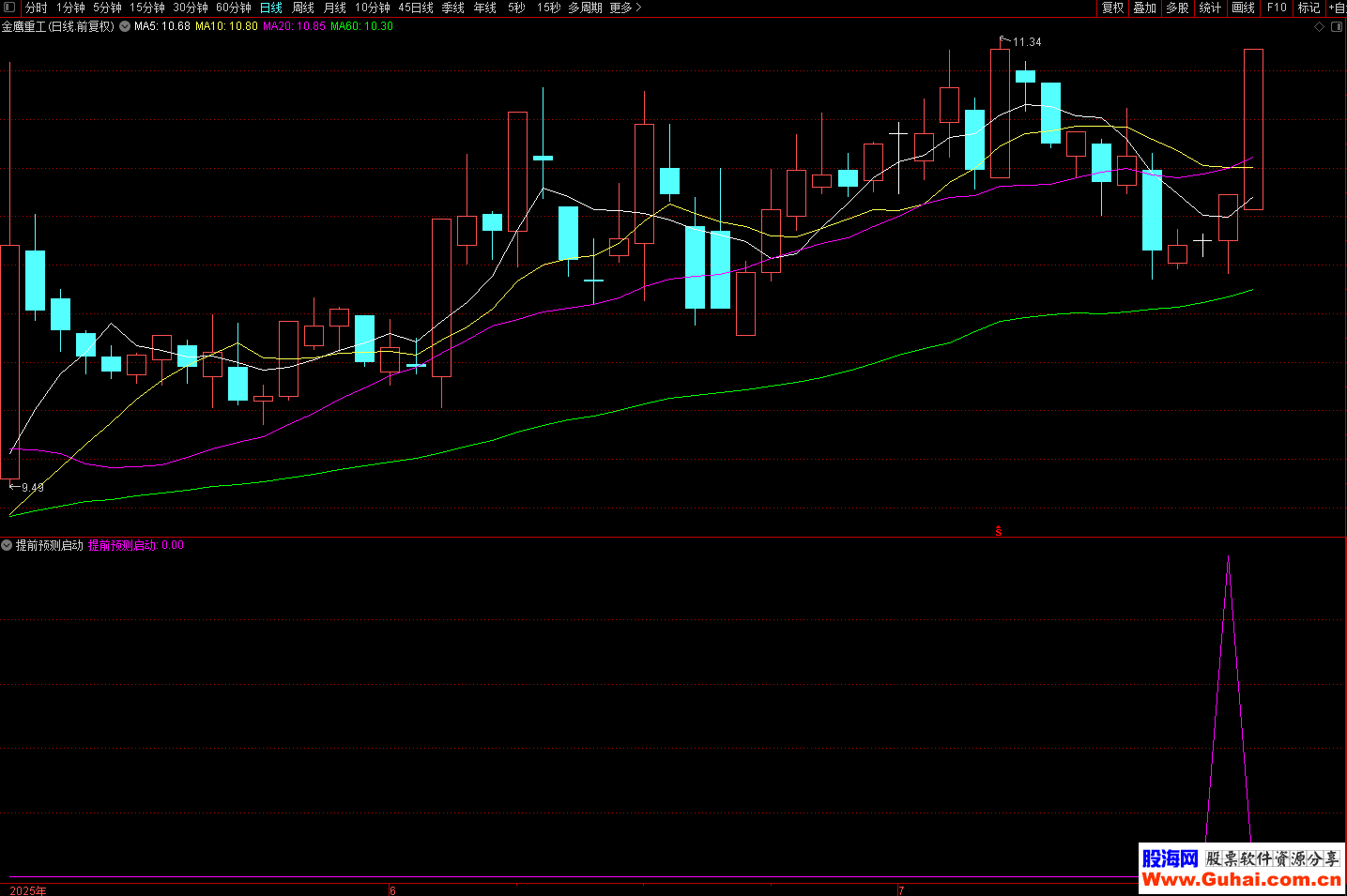Screen dimensions: 1347x896
Task: Click the MA5: 10.68 label
Action: 162,26
